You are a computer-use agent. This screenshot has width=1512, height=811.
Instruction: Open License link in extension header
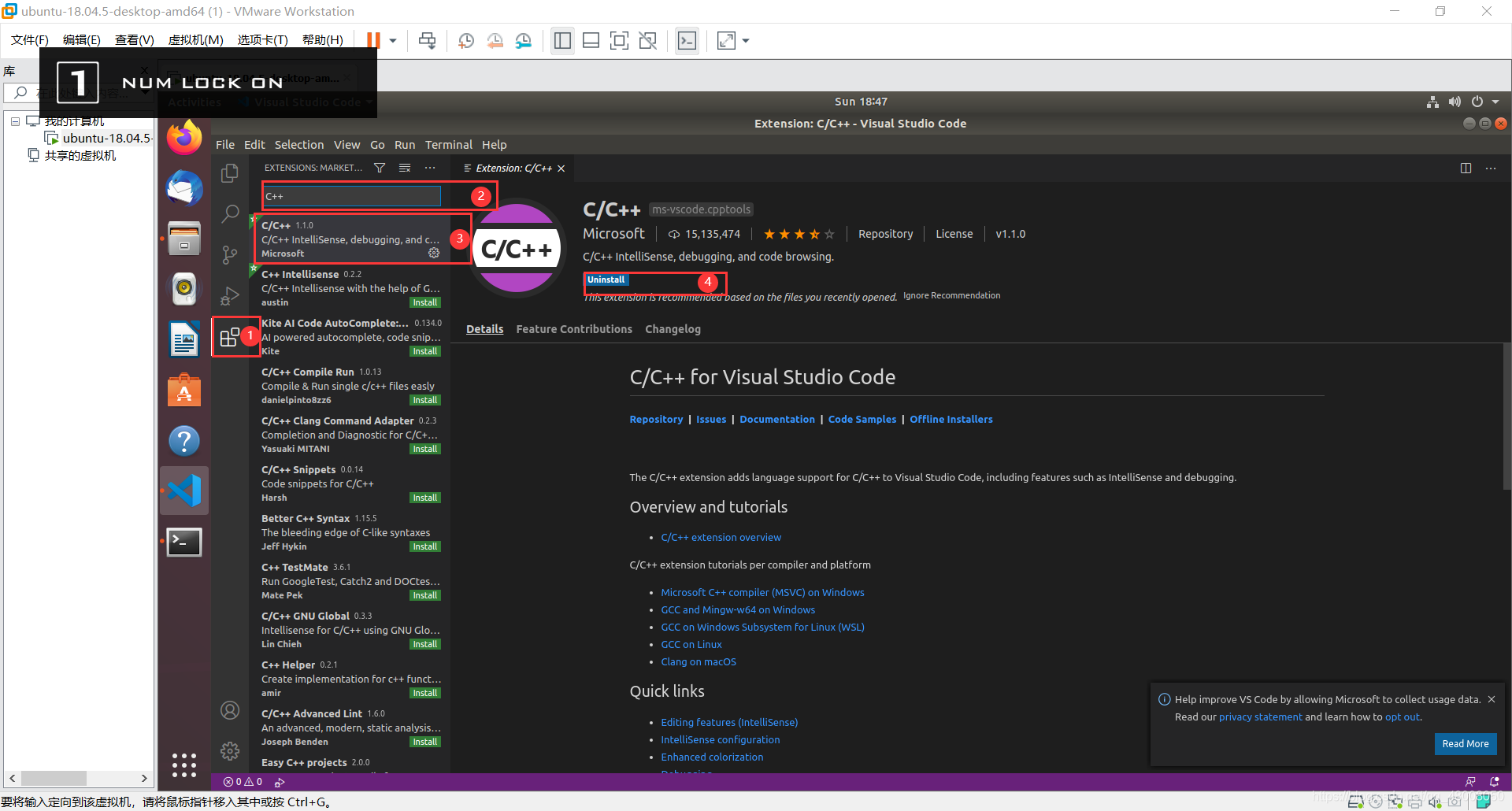click(954, 234)
